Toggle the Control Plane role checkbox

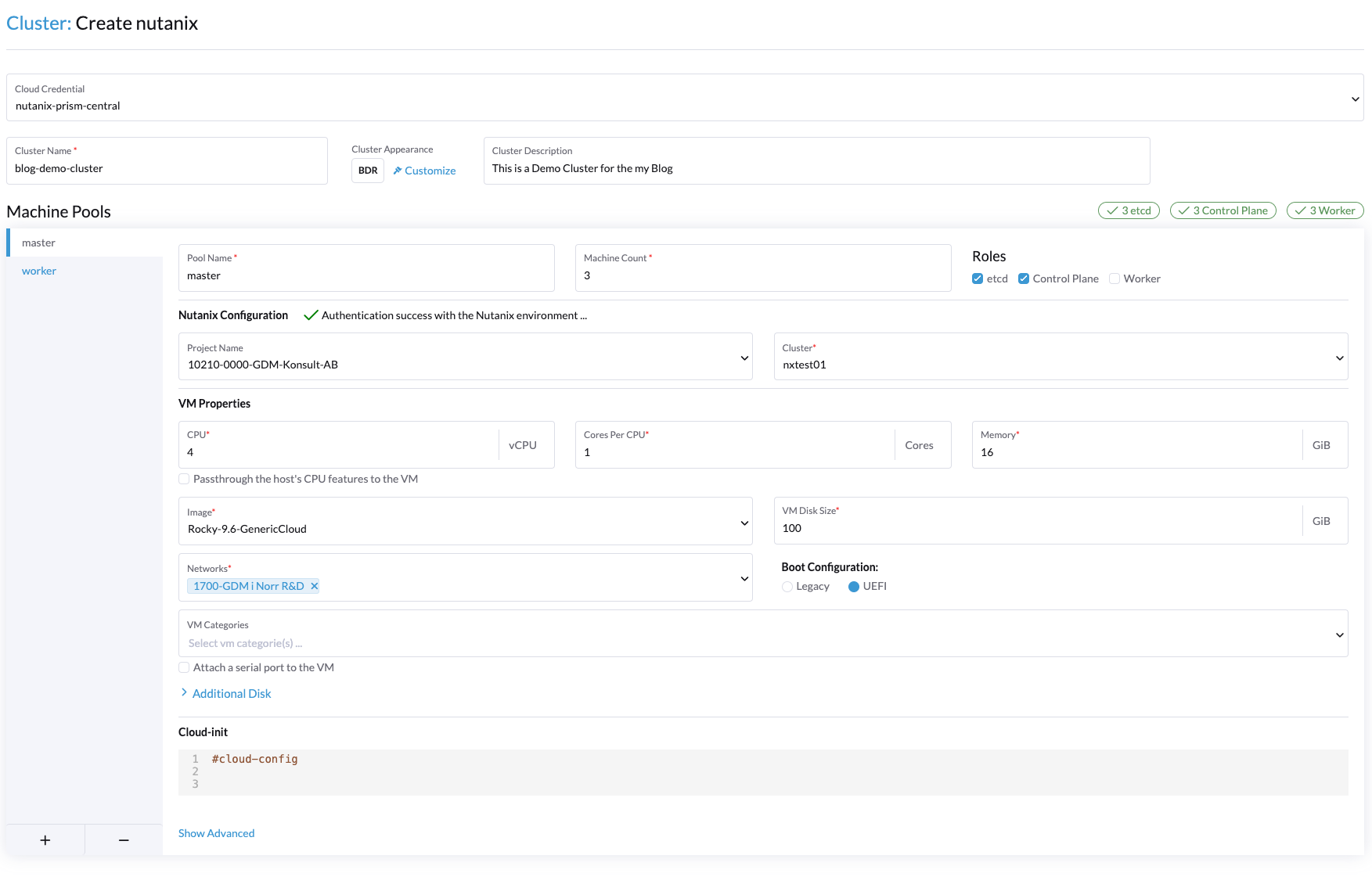(x=1024, y=279)
